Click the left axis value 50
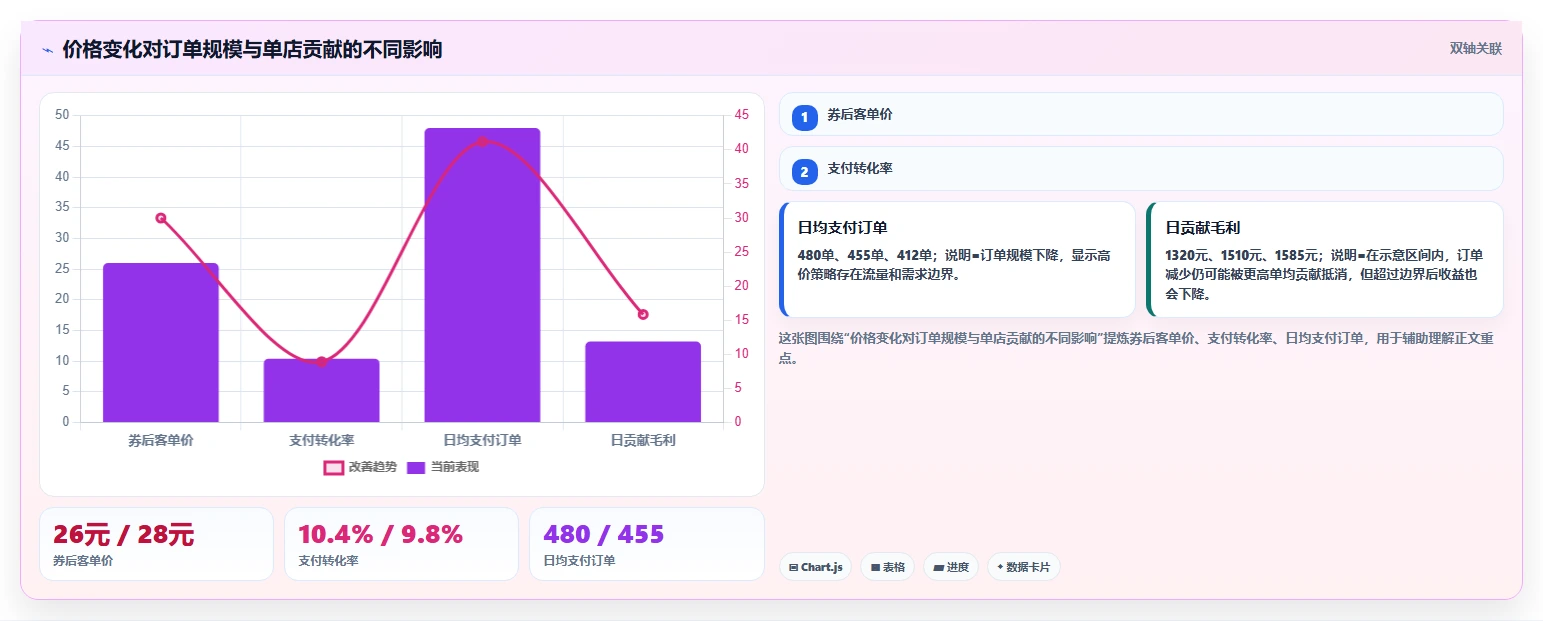This screenshot has width=1543, height=621. coord(62,115)
